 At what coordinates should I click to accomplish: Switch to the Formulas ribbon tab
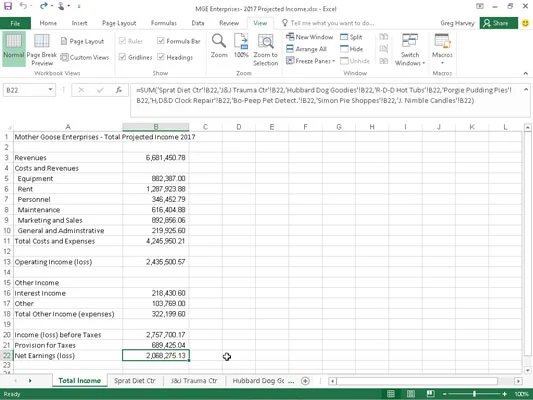164,23
